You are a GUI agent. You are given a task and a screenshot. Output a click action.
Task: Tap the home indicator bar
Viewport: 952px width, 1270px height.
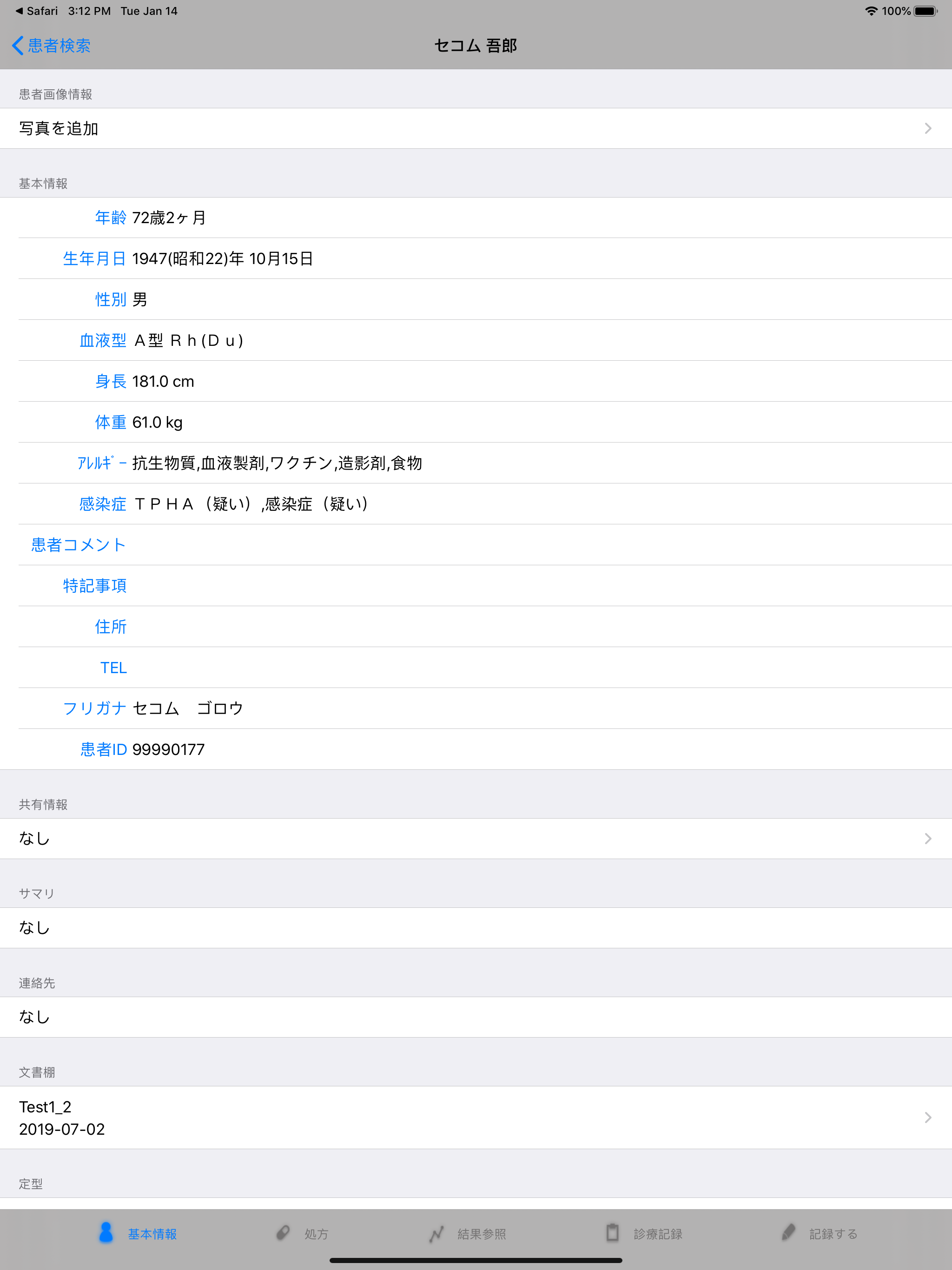476,1260
